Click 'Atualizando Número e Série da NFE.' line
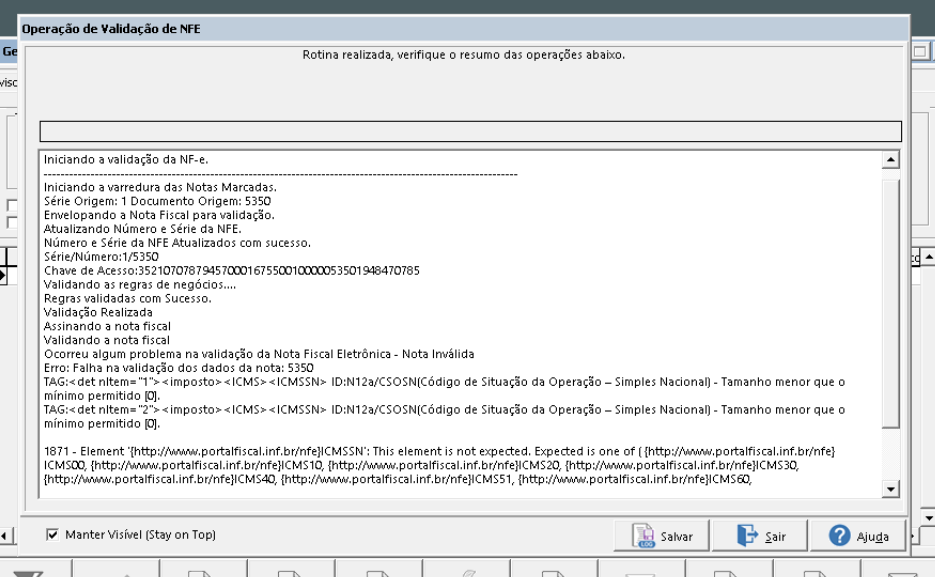Image resolution: width=935 pixels, height=577 pixels. coord(143,229)
